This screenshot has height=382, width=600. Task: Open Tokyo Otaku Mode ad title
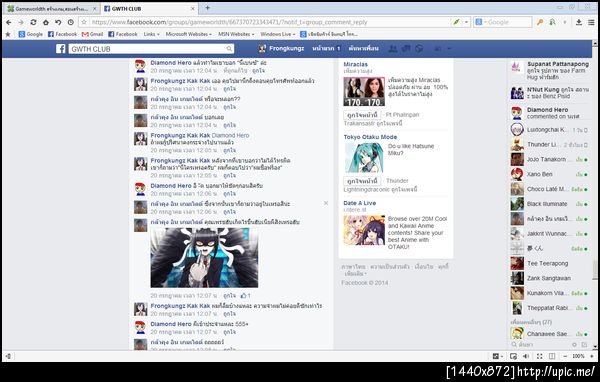(x=370, y=137)
